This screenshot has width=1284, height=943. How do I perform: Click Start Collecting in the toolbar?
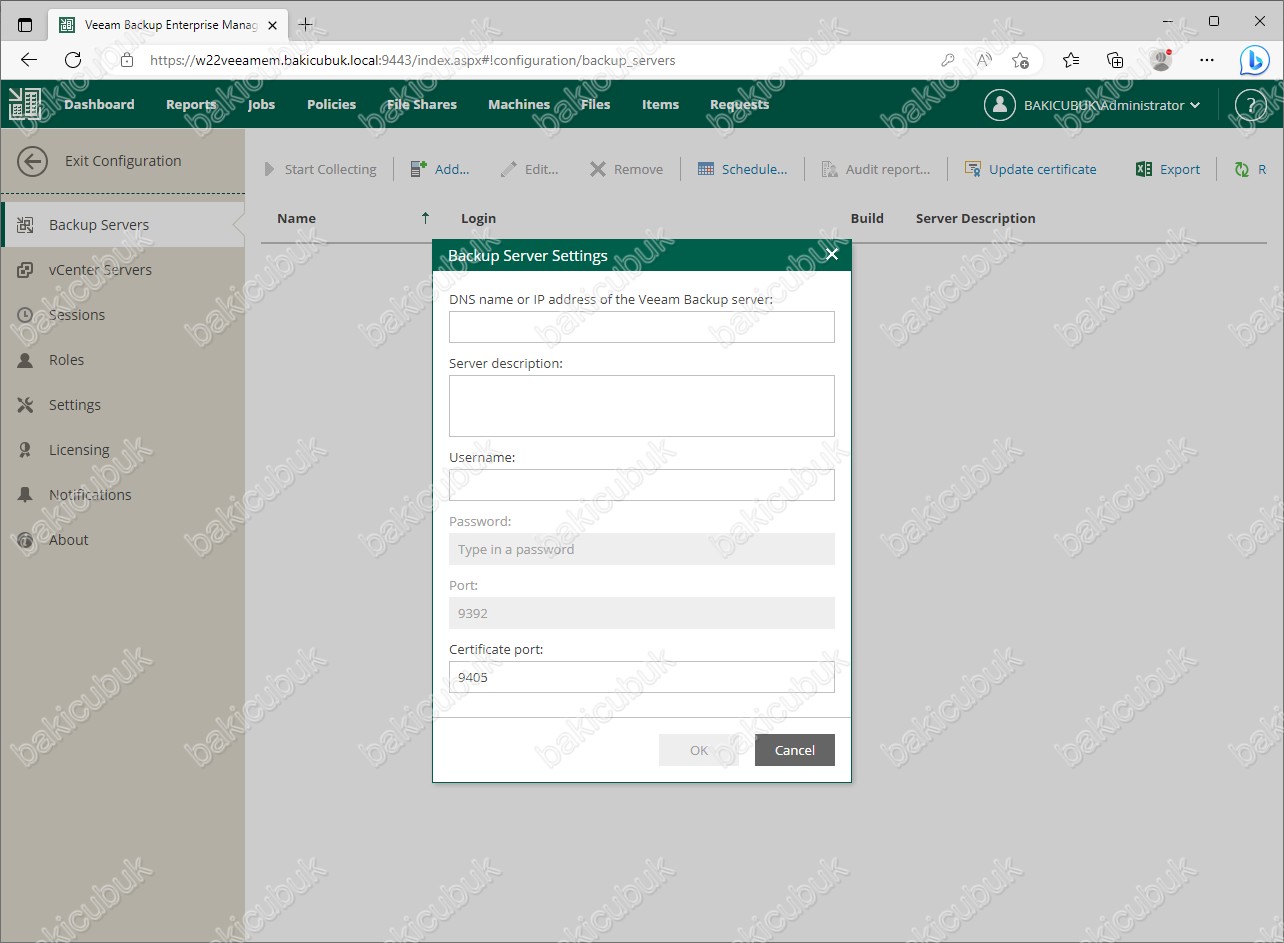coord(320,169)
